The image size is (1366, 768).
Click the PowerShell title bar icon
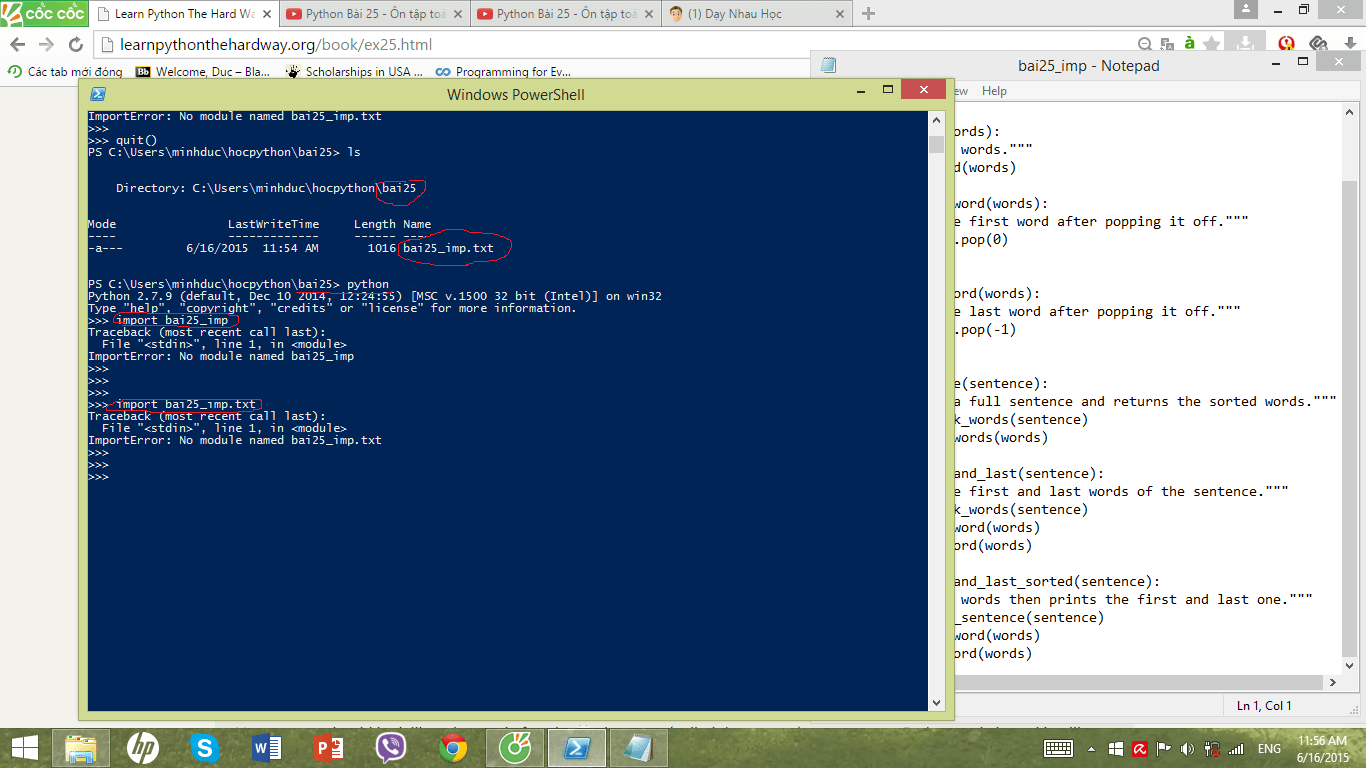(x=98, y=94)
